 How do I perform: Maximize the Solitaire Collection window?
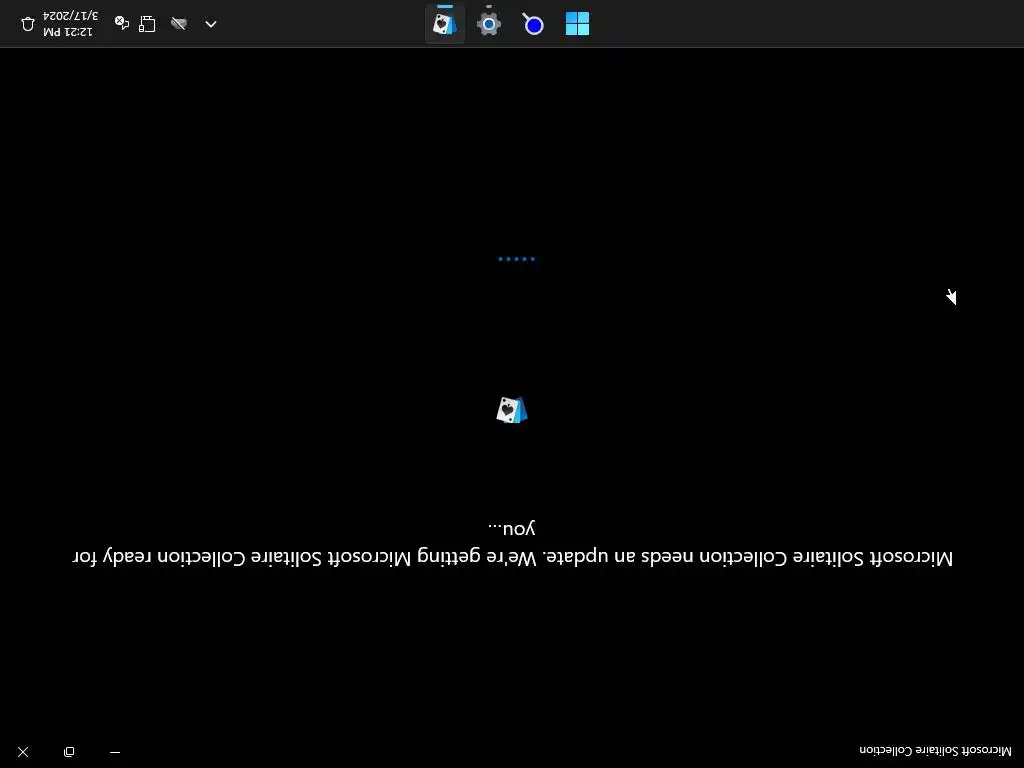(69, 752)
